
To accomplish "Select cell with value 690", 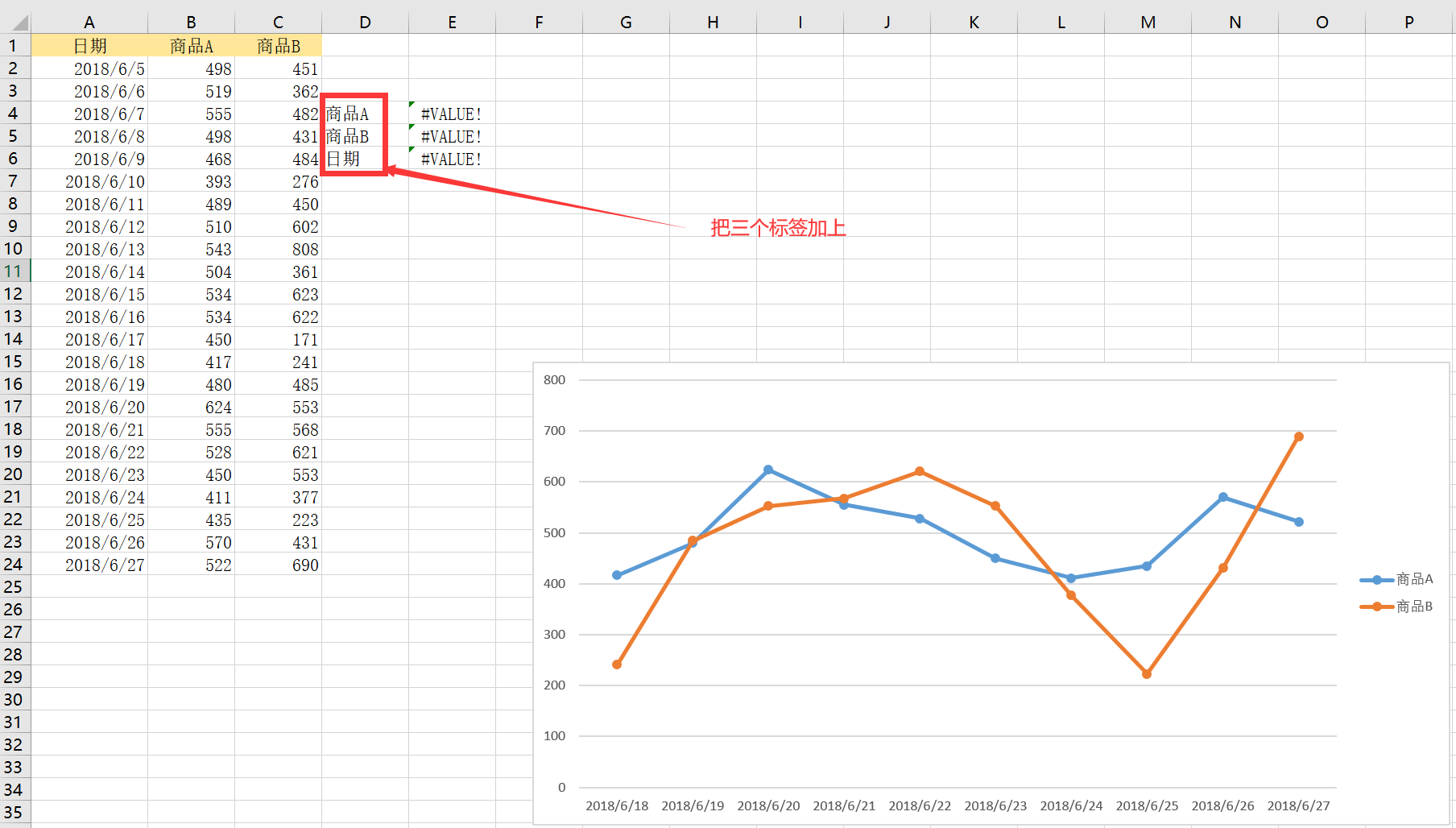I will coord(278,565).
